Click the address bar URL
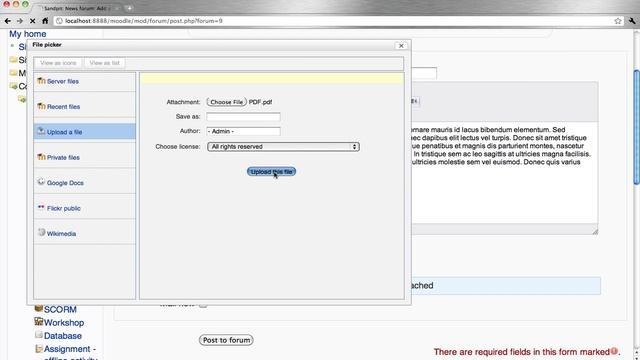 click(144, 21)
